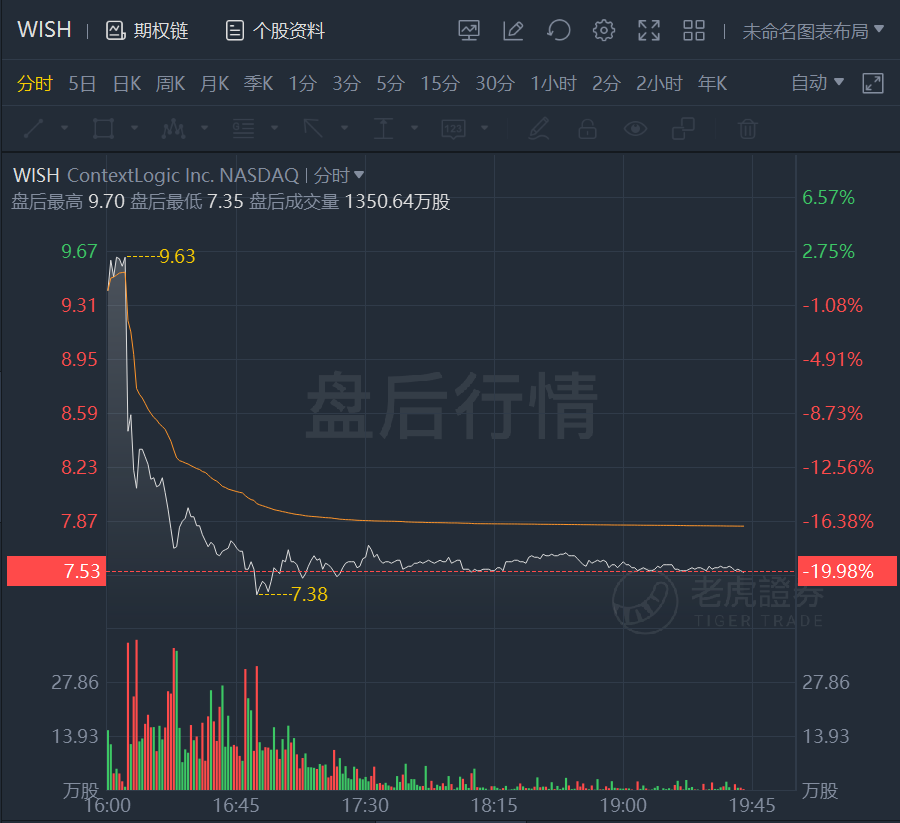Click the WISH ContextLogic Inc. NASDAQ title
The image size is (900, 823).
(x=156, y=175)
